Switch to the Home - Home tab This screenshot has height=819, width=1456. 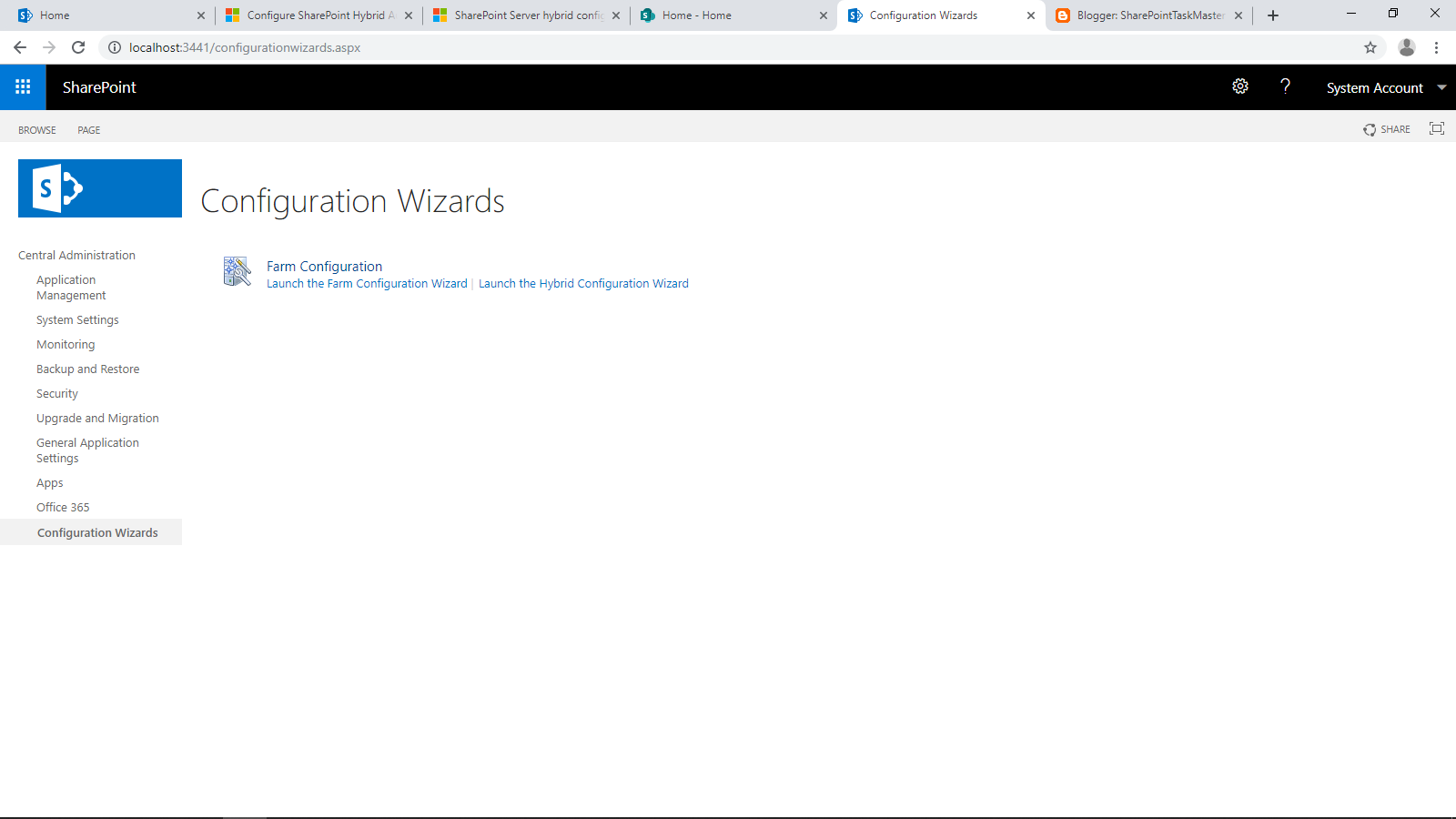(733, 15)
